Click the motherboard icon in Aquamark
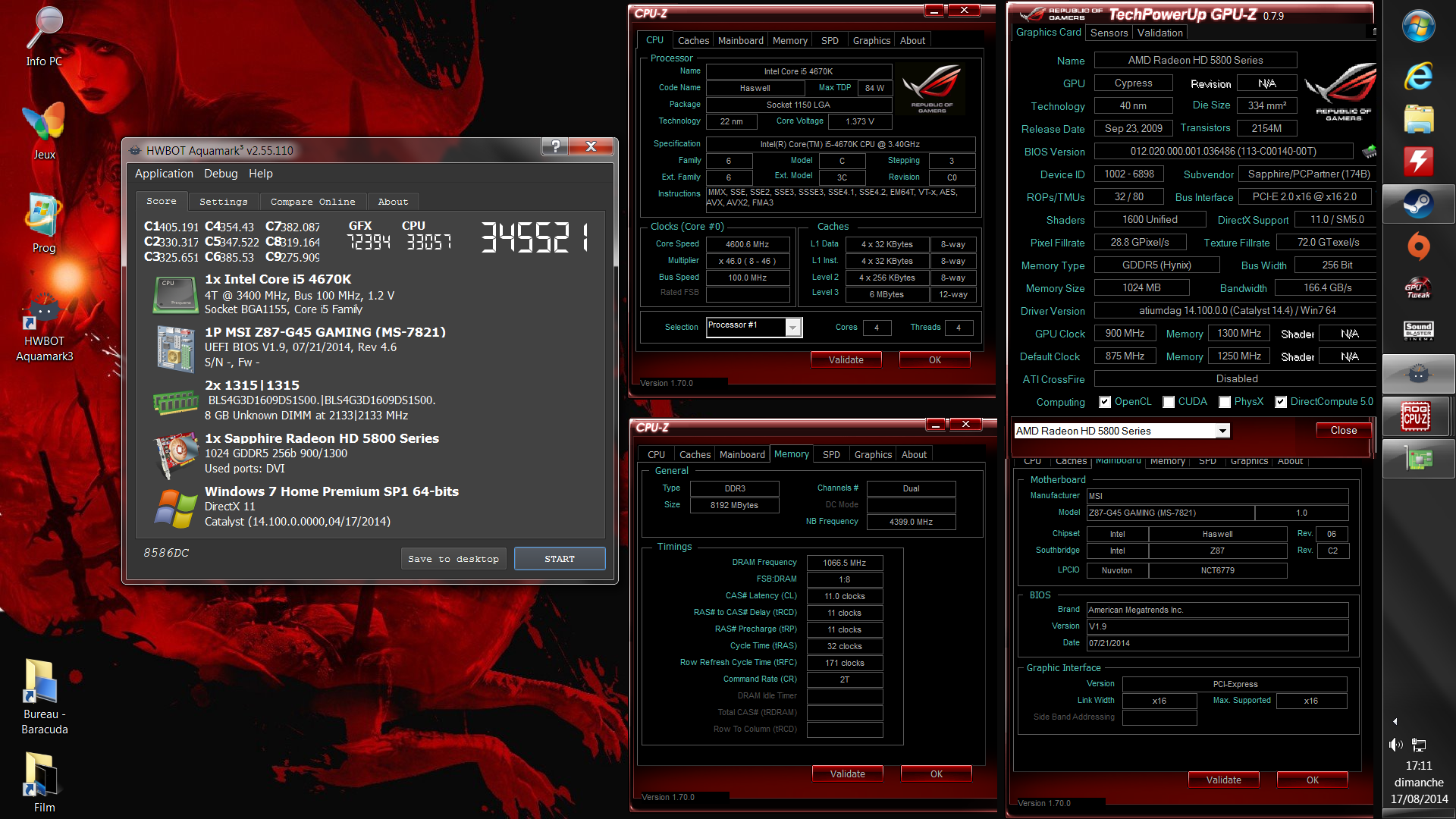Viewport: 1456px width, 819px height. (175, 348)
